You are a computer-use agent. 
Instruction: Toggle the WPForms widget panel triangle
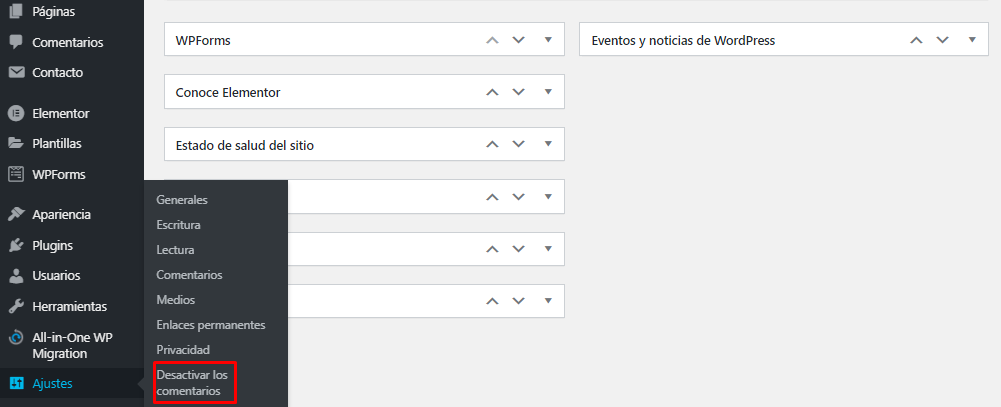point(548,40)
